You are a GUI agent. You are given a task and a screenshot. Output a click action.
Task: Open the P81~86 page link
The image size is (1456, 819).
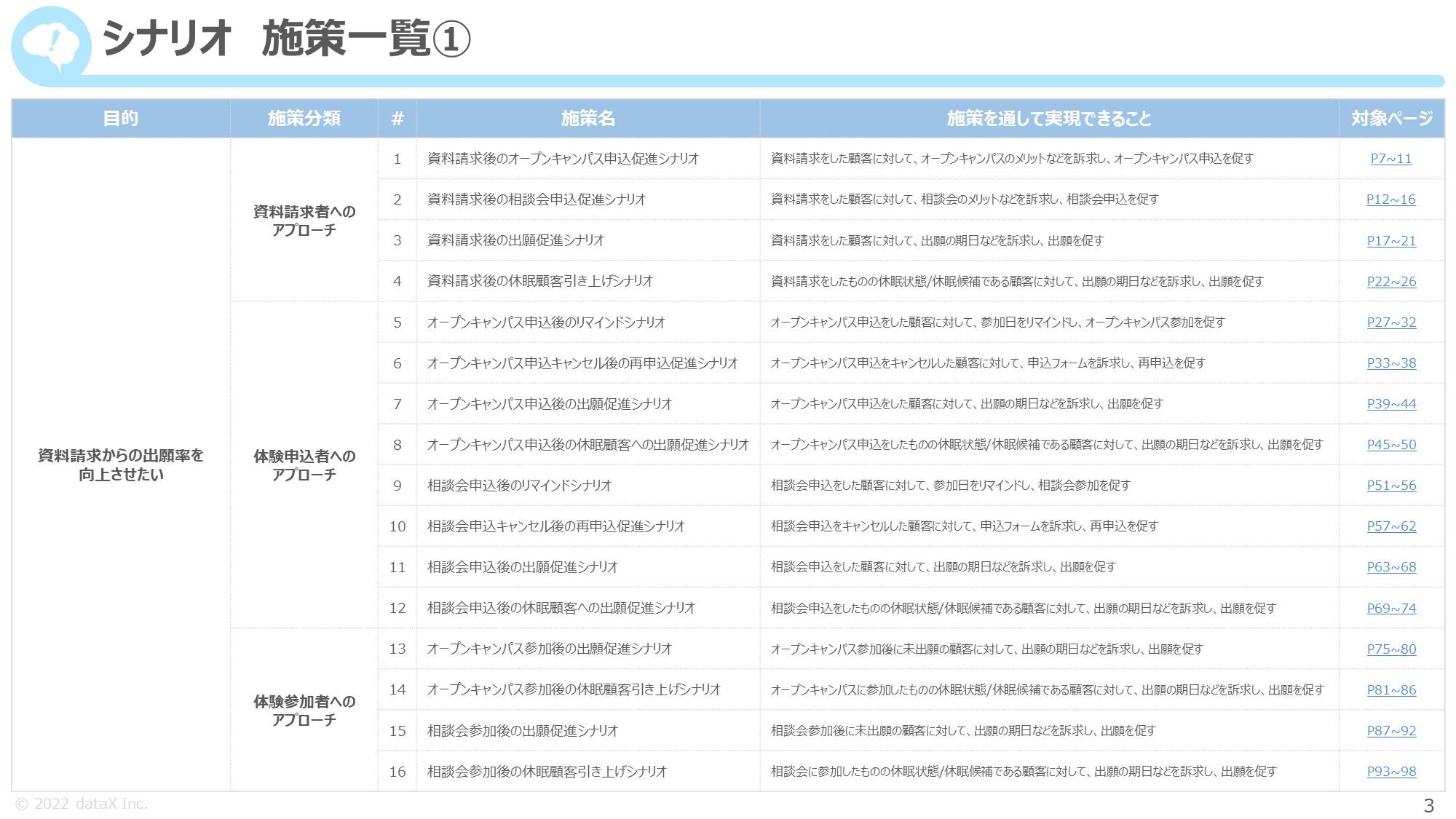coord(1391,689)
